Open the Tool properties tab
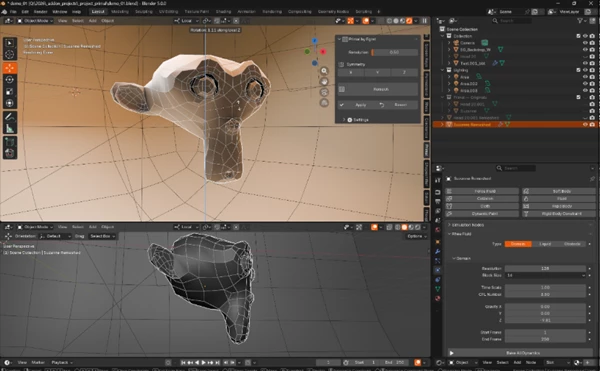 point(438,180)
